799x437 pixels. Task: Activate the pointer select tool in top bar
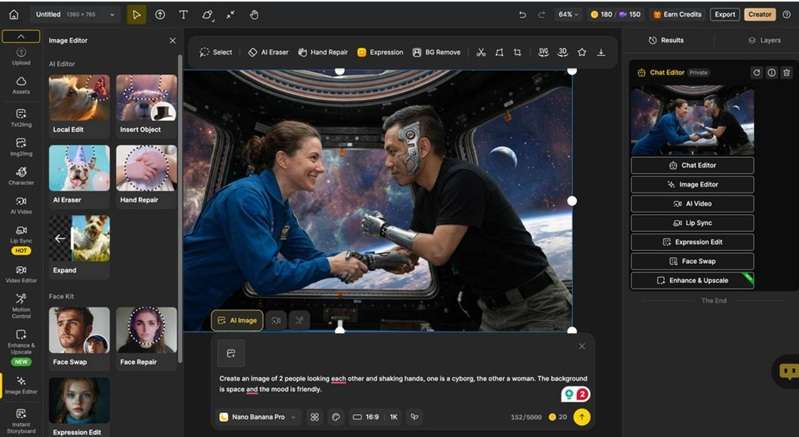tap(136, 15)
